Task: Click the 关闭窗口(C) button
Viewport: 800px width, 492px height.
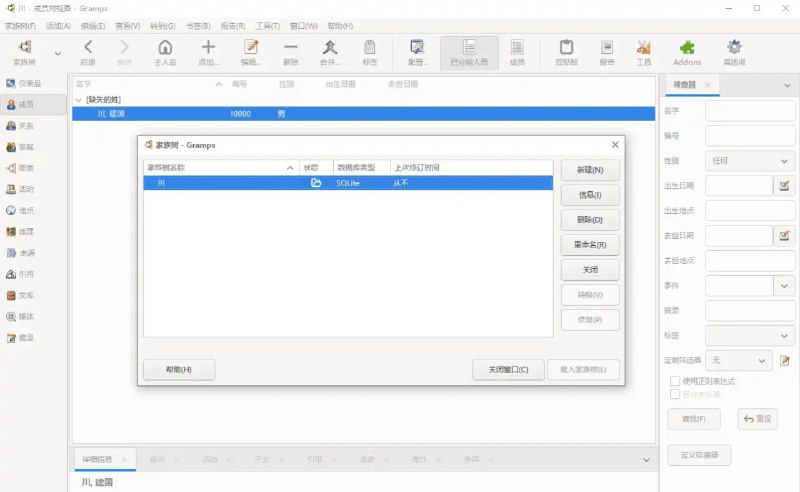Action: point(508,370)
